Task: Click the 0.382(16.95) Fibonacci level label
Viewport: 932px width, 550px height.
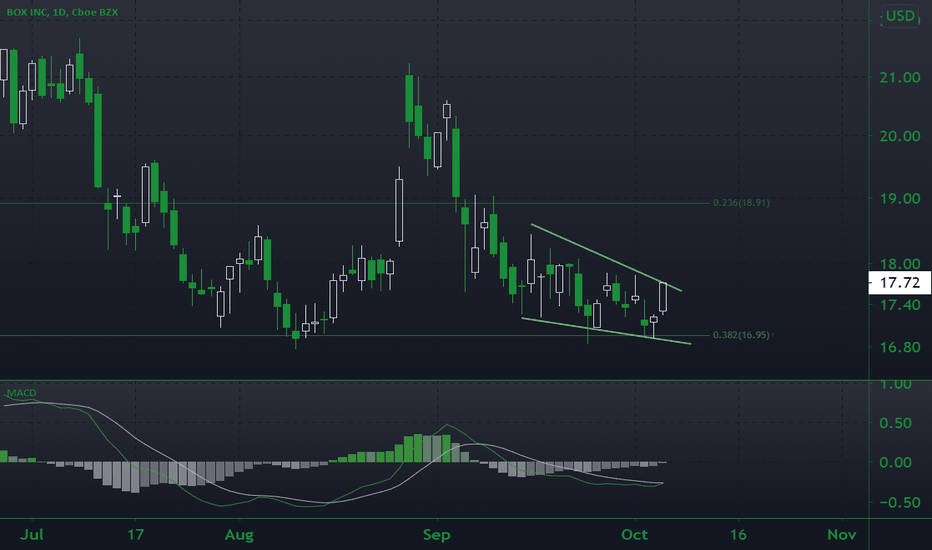Action: tap(741, 335)
